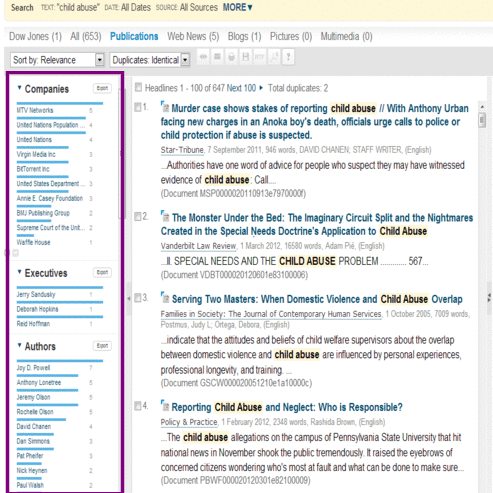Viewport: 493px width, 493px height.
Task: Click the Policy & Practice source link
Action: coord(189,422)
